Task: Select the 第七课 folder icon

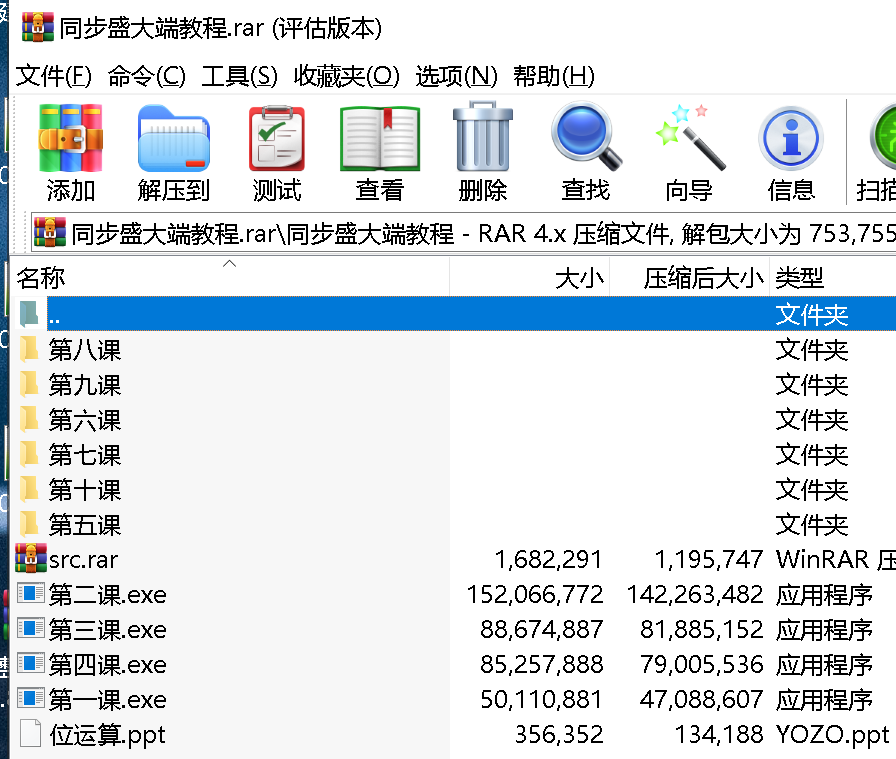Action: (x=29, y=454)
